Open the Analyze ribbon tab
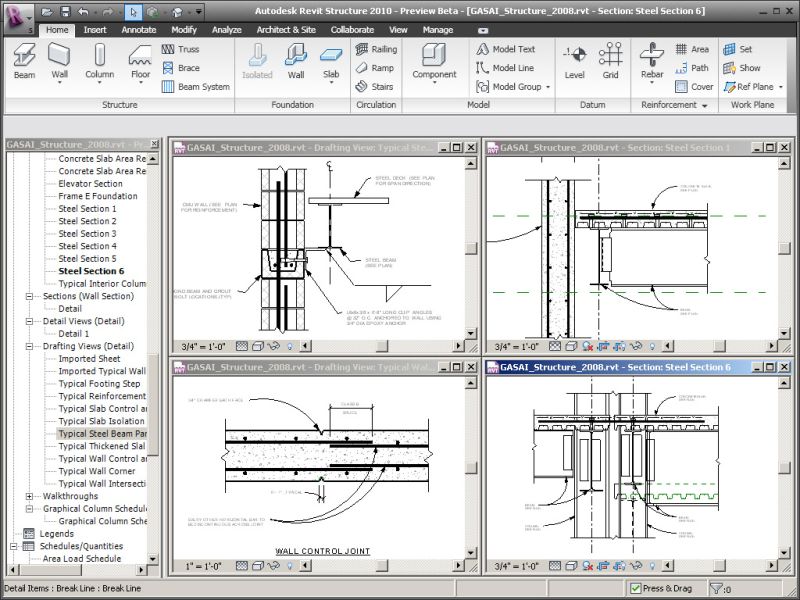The height and width of the screenshot is (600, 800). 227,30
